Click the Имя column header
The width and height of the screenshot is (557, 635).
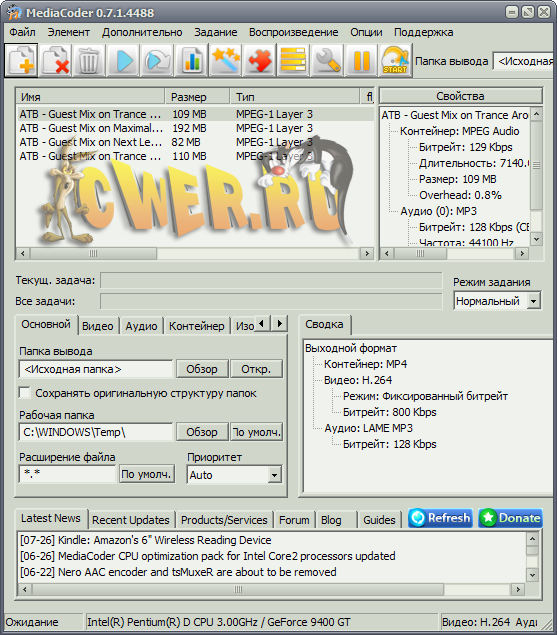(90, 97)
